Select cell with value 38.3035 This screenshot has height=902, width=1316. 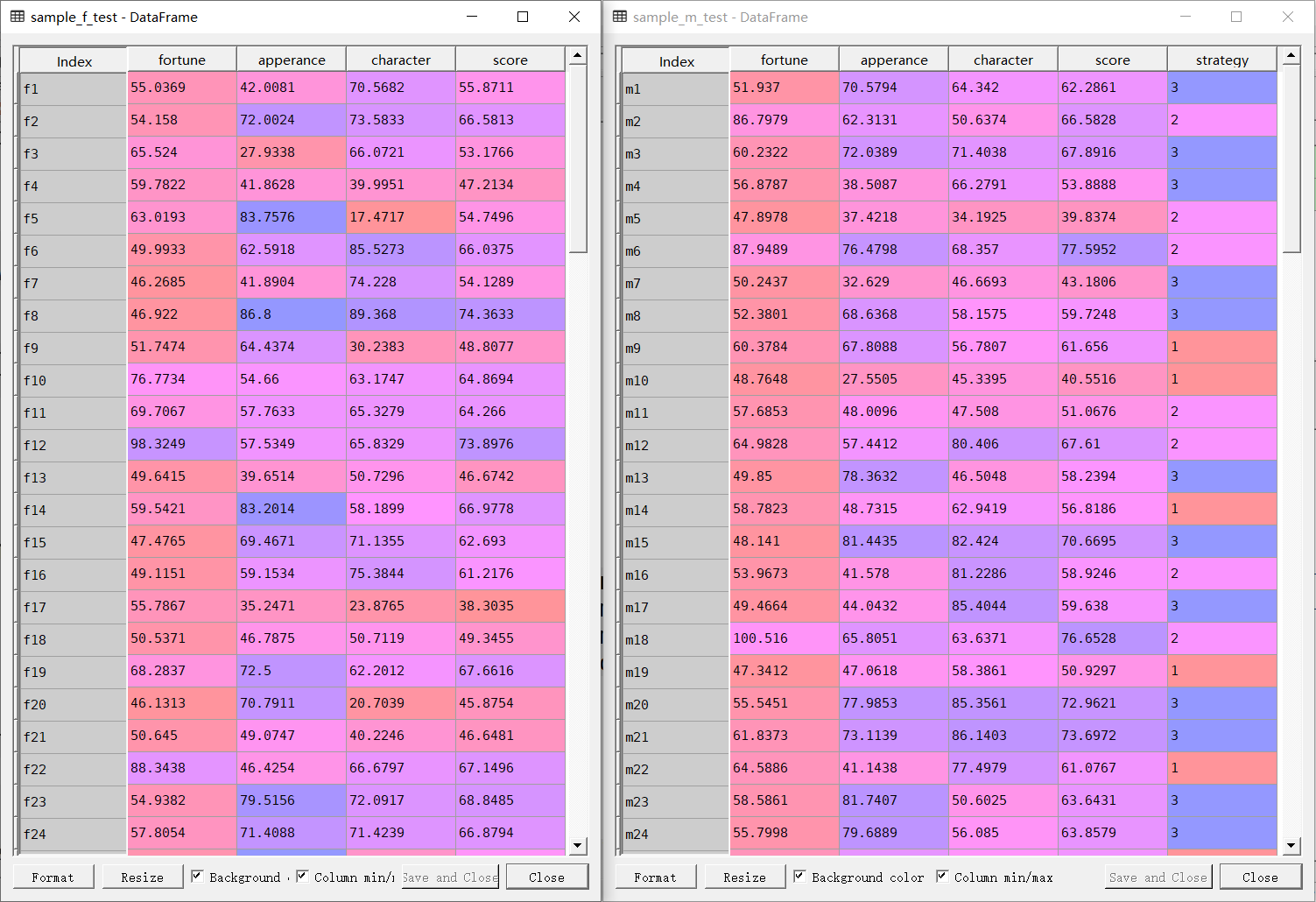[x=510, y=606]
